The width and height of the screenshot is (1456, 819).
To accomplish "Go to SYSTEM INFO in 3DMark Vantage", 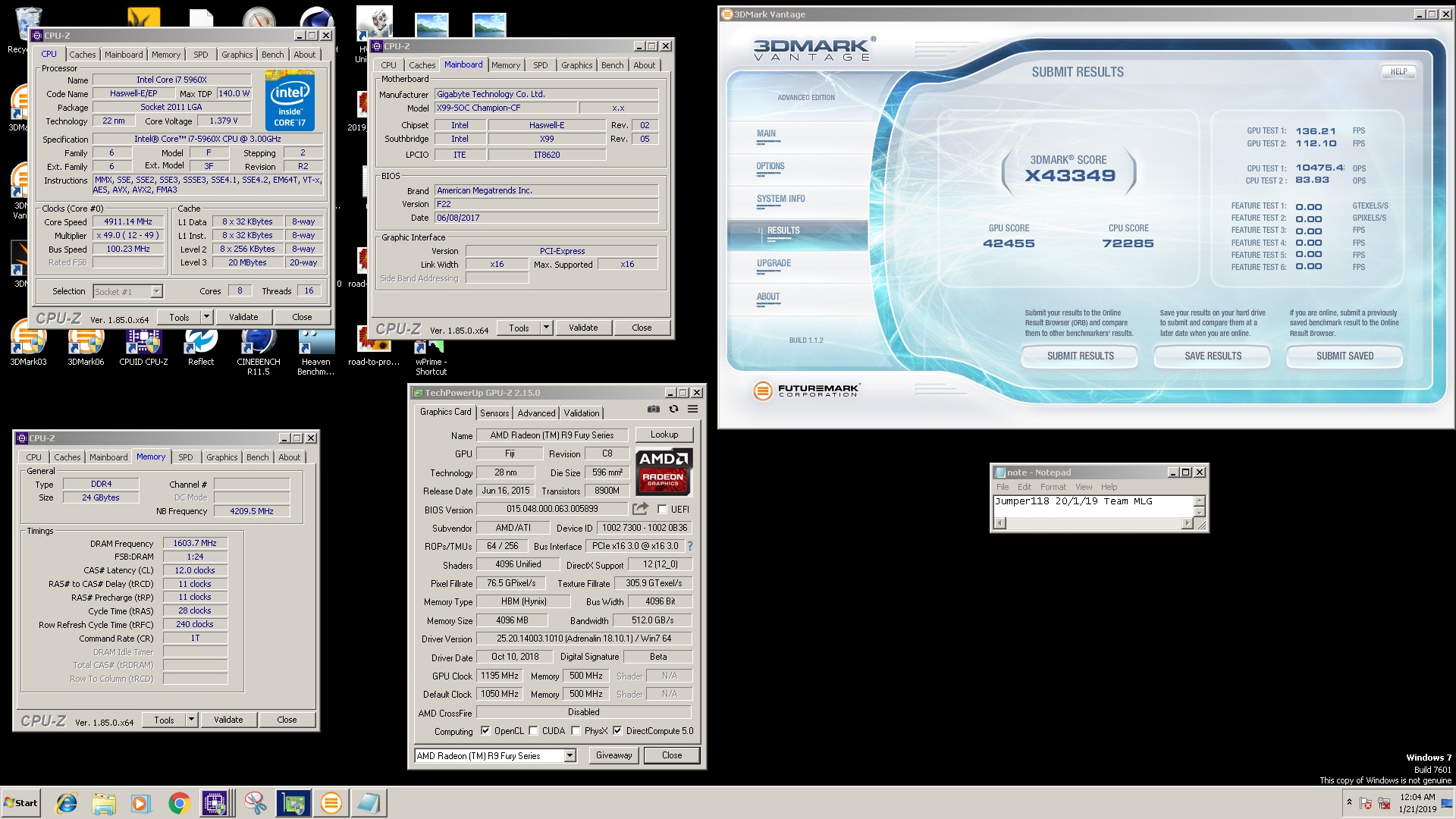I will pos(780,199).
